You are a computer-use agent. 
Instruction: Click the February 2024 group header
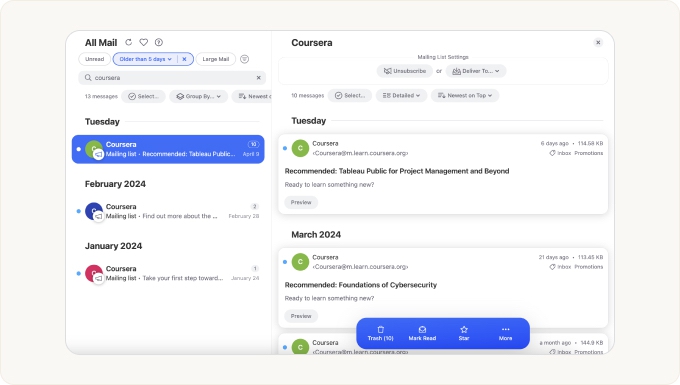click(x=115, y=184)
